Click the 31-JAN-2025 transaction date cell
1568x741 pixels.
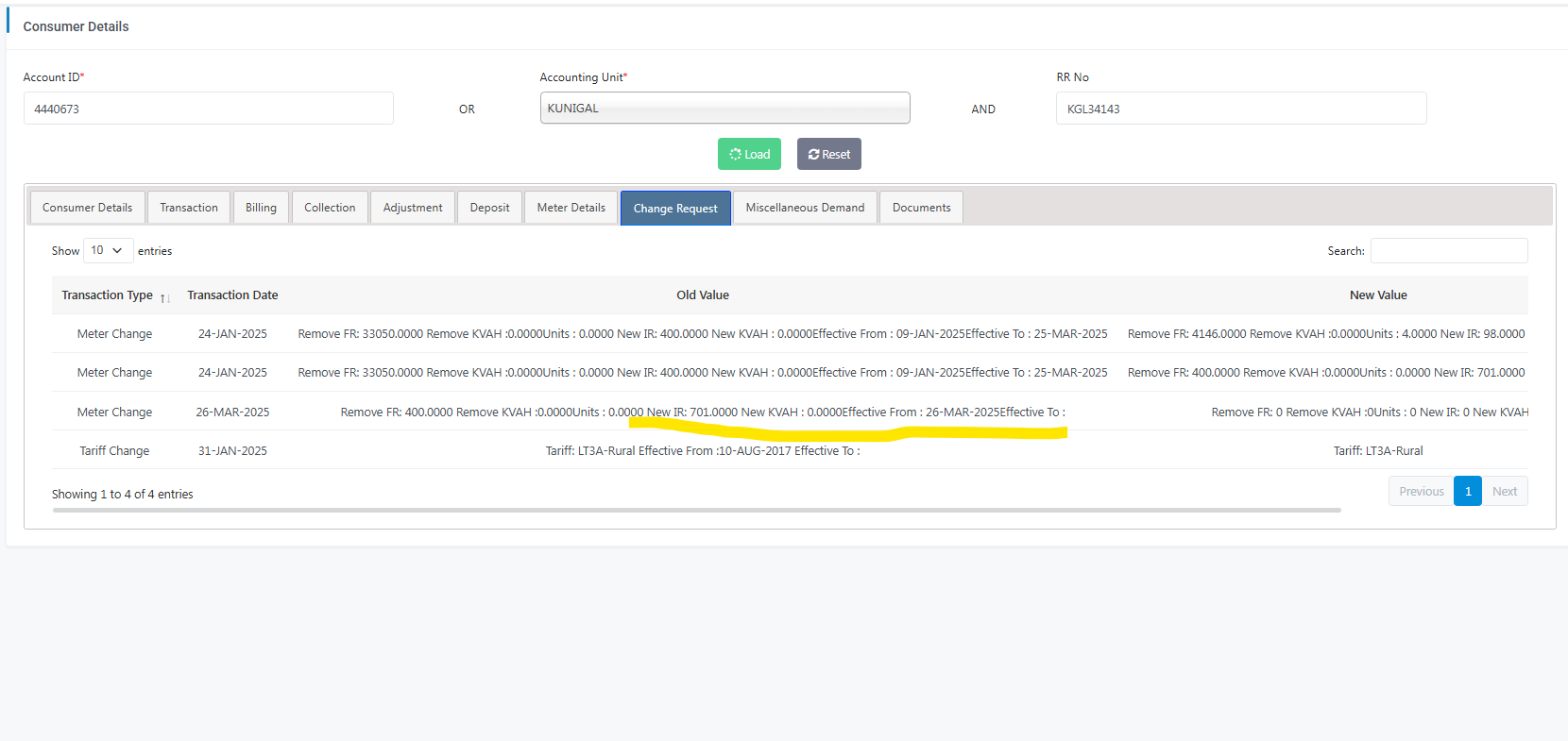(232, 451)
